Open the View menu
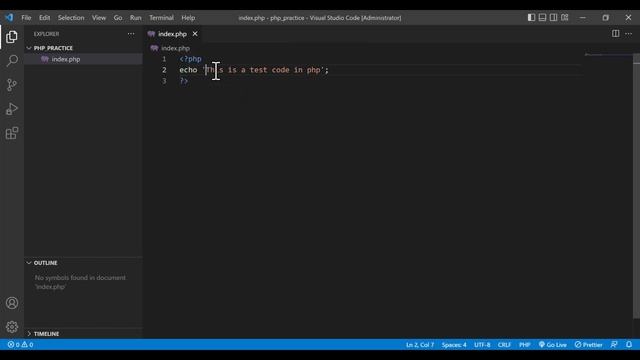Image resolution: width=640 pixels, height=360 pixels. coord(99,18)
